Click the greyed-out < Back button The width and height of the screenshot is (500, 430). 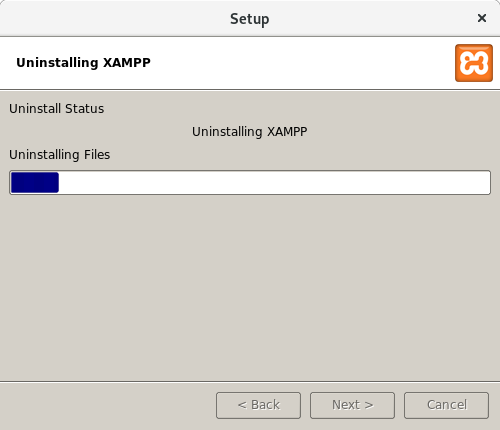[x=258, y=405]
